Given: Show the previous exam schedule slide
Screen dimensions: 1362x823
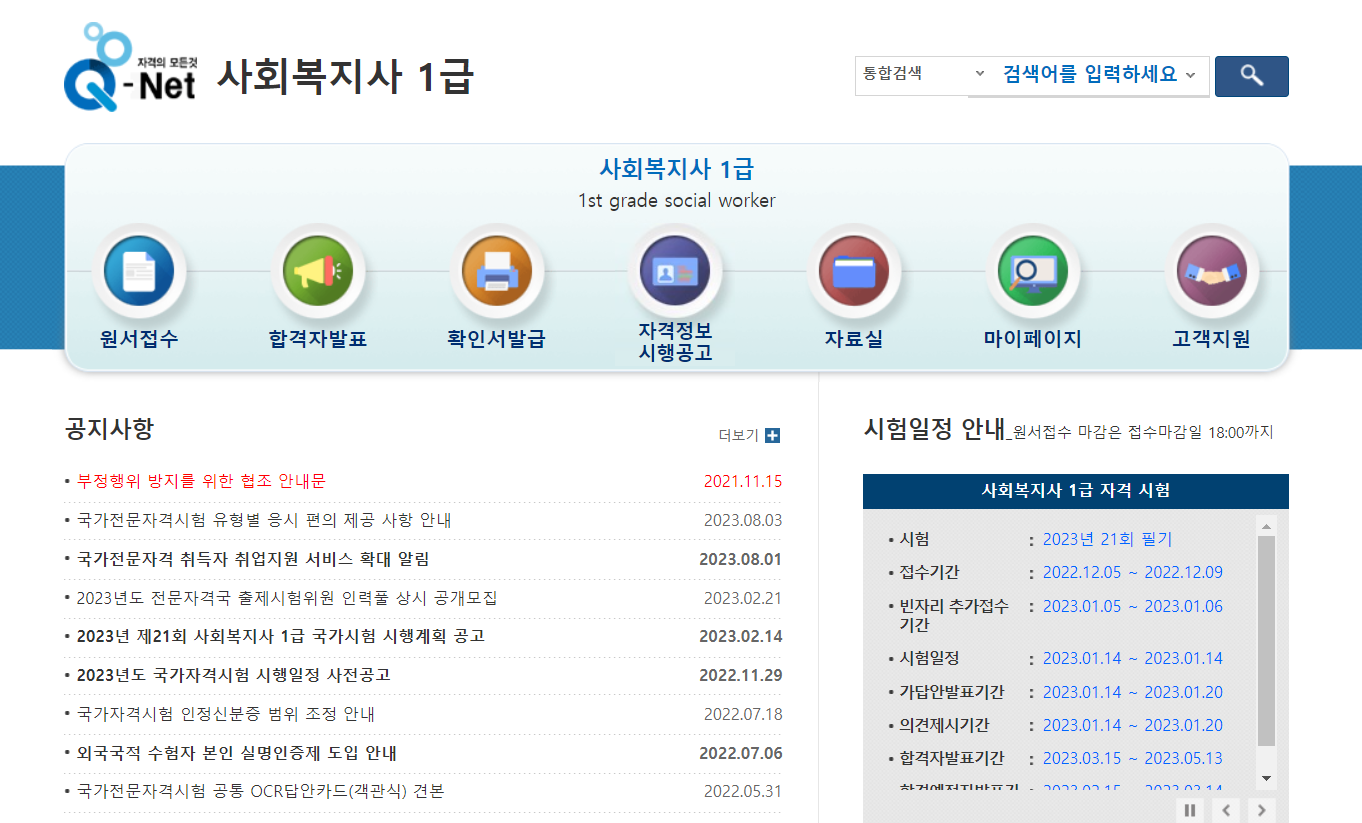Looking at the screenshot, I should click(1226, 810).
